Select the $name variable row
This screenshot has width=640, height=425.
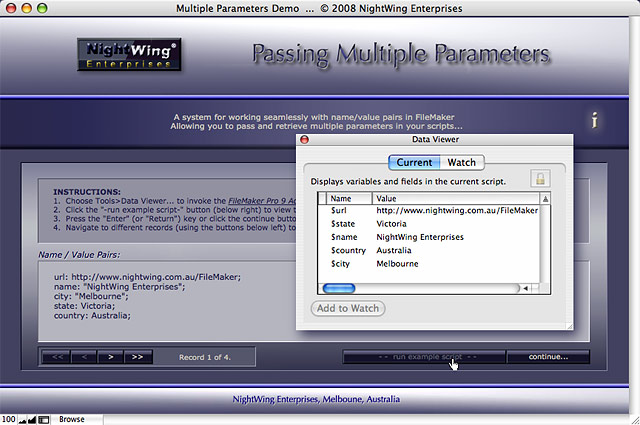[x=429, y=237]
